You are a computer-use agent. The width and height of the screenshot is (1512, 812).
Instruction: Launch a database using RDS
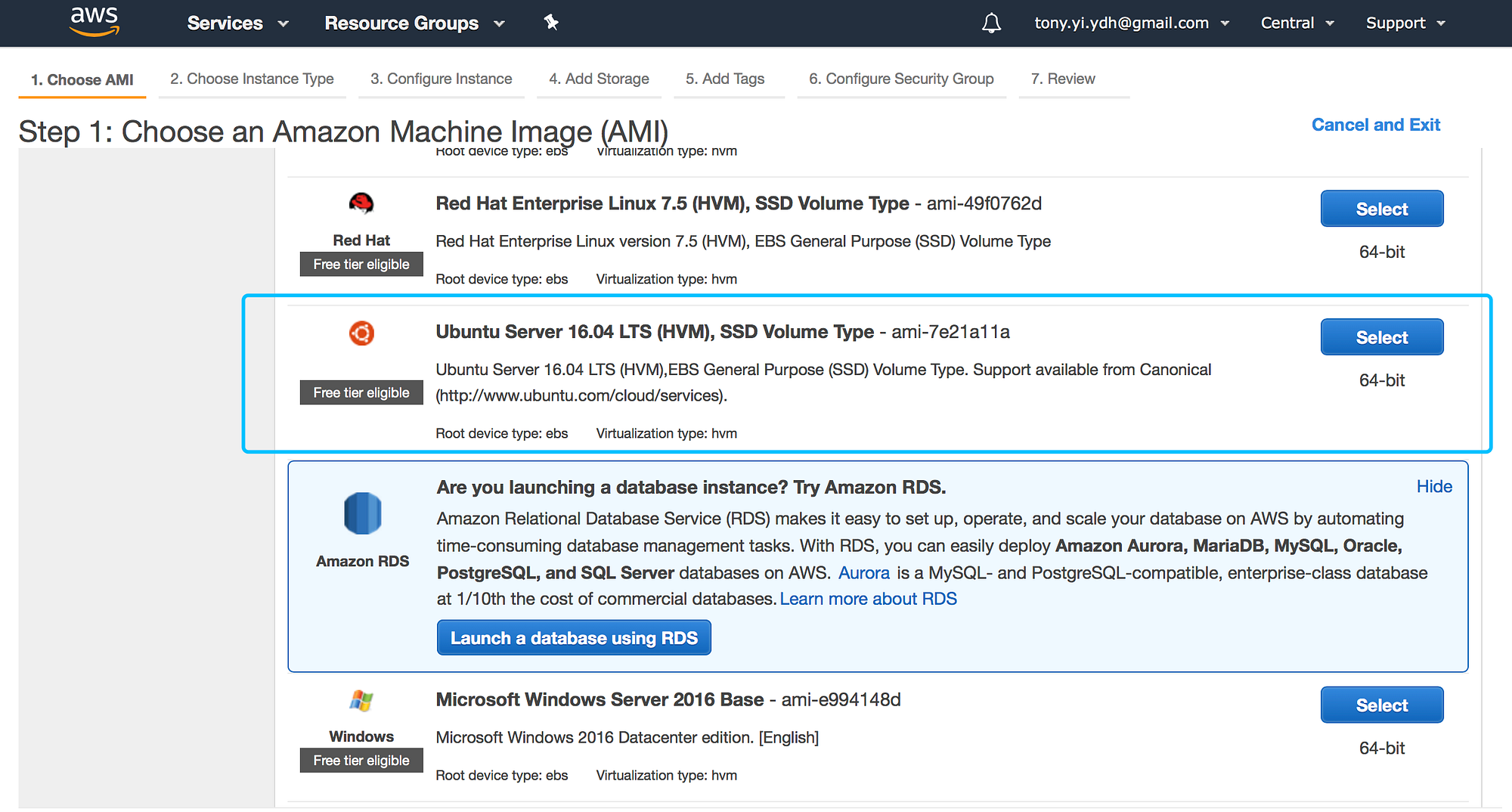pyautogui.click(x=574, y=637)
